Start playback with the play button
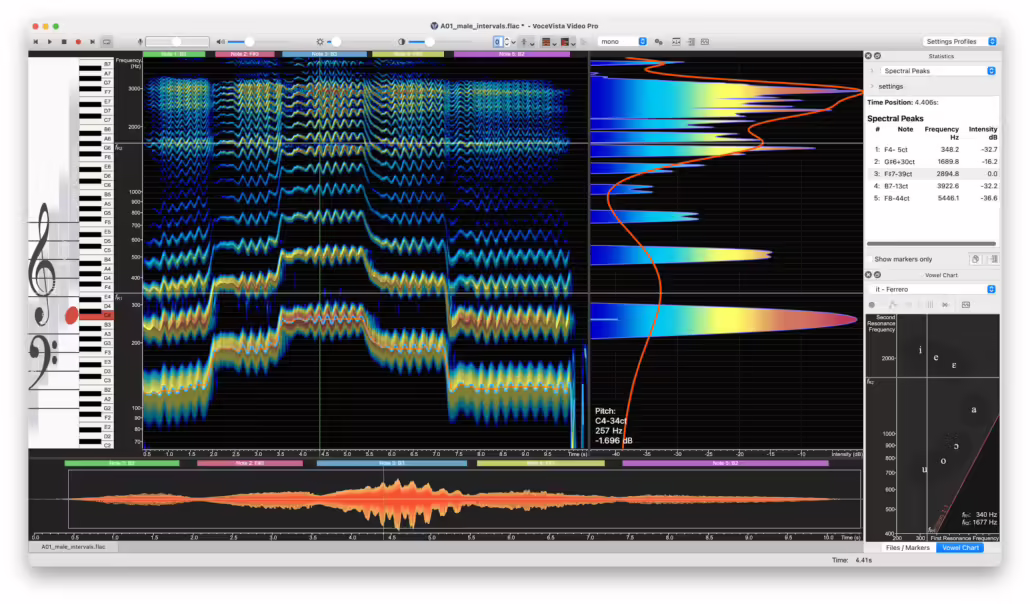The width and height of the screenshot is (1030, 604). coord(49,41)
